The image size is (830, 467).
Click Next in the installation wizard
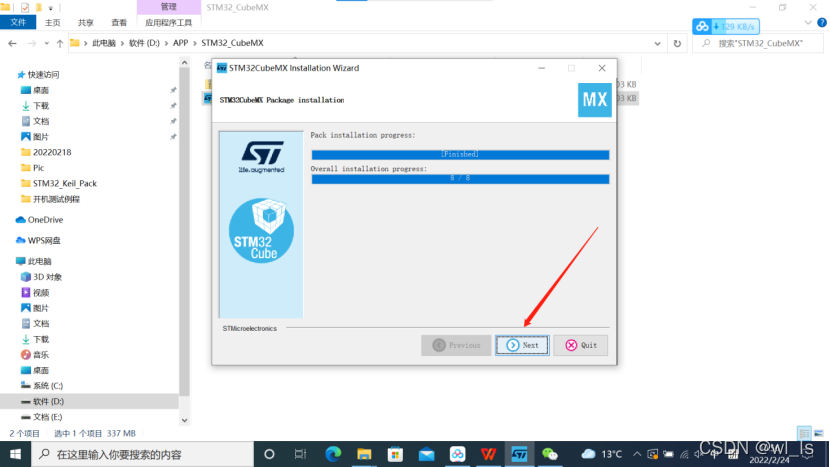click(522, 345)
